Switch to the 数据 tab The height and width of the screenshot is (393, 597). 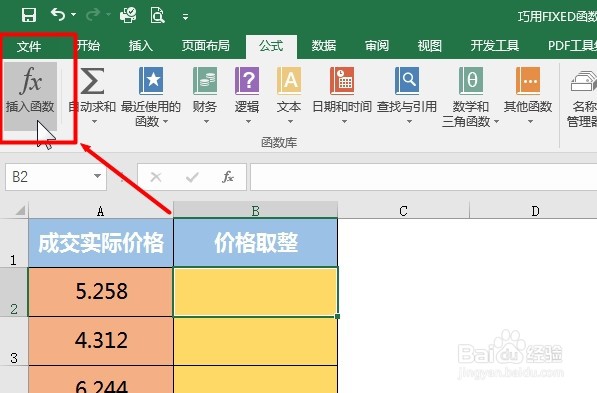pyautogui.click(x=324, y=46)
